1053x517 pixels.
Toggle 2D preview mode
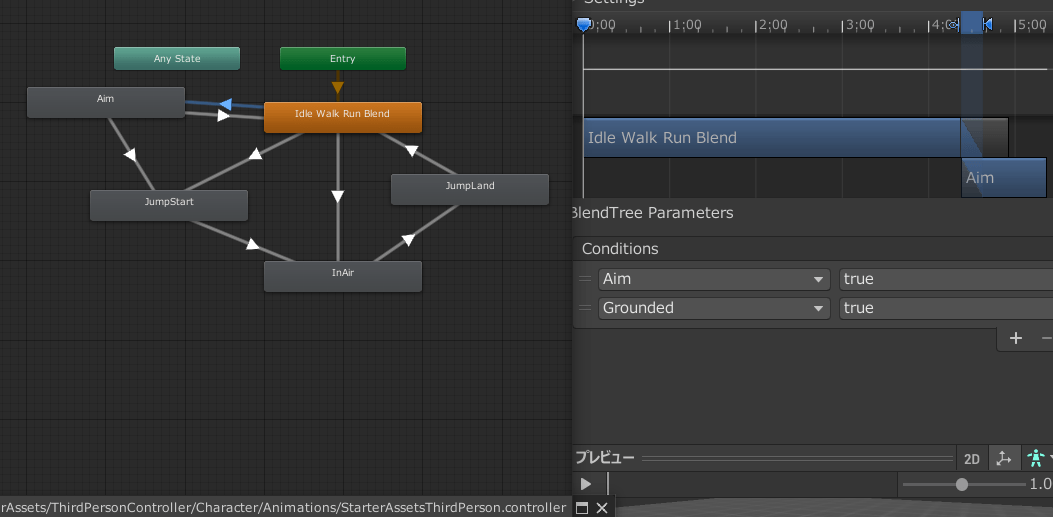click(972, 459)
